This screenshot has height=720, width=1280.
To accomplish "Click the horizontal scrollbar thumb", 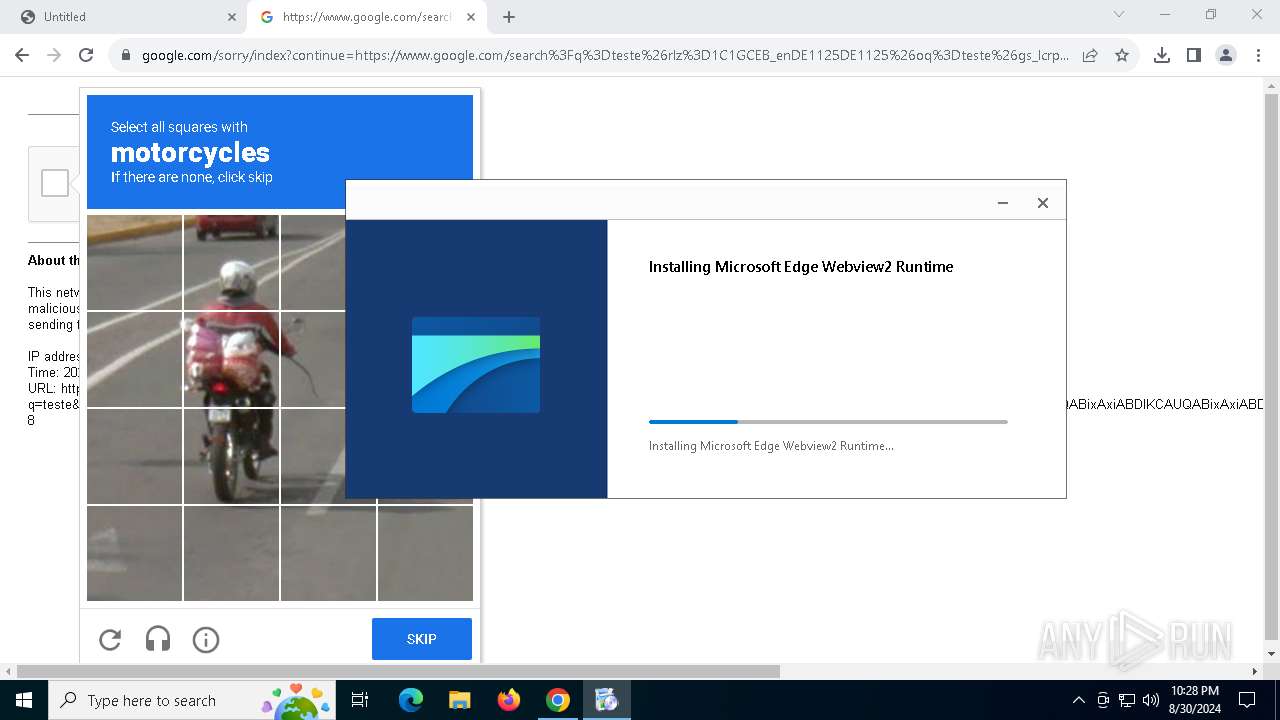I will [398, 671].
